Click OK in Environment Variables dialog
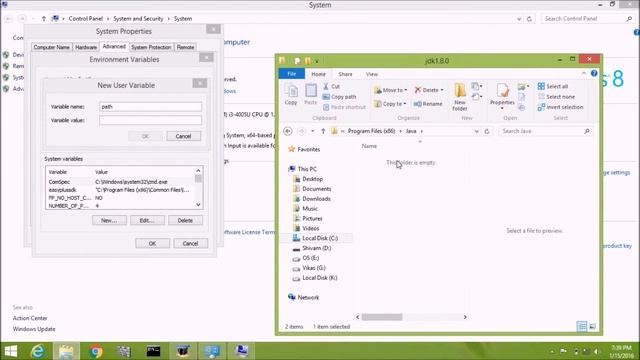Image resolution: width=640 pixels, height=360 pixels. [x=152, y=243]
